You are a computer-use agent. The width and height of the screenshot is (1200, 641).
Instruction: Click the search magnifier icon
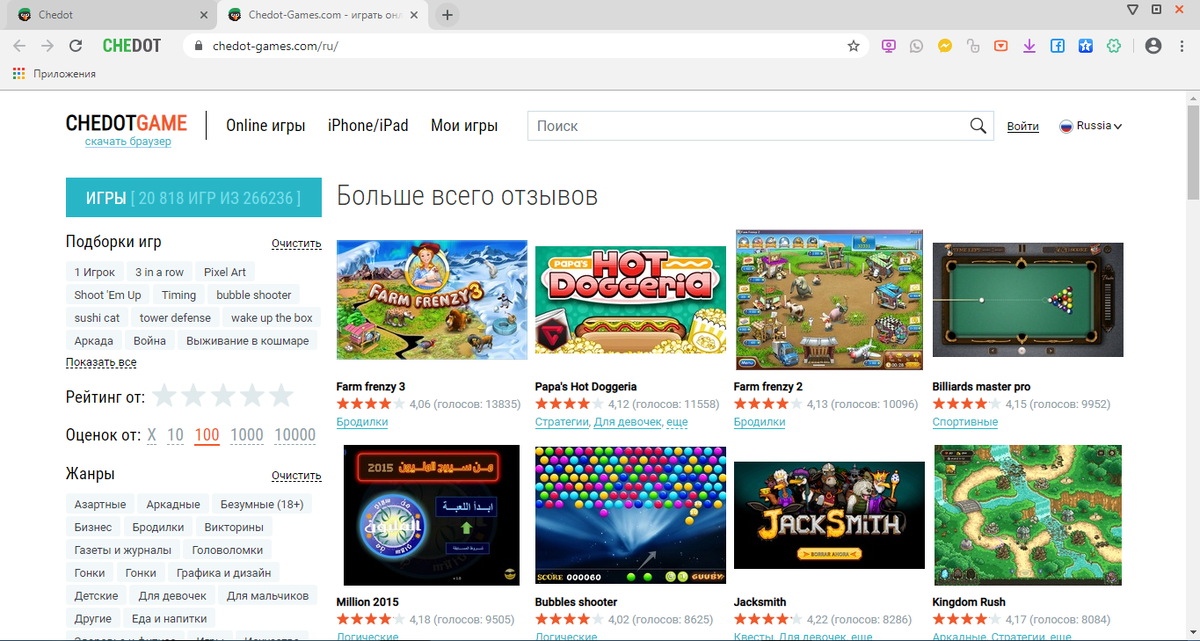(978, 126)
